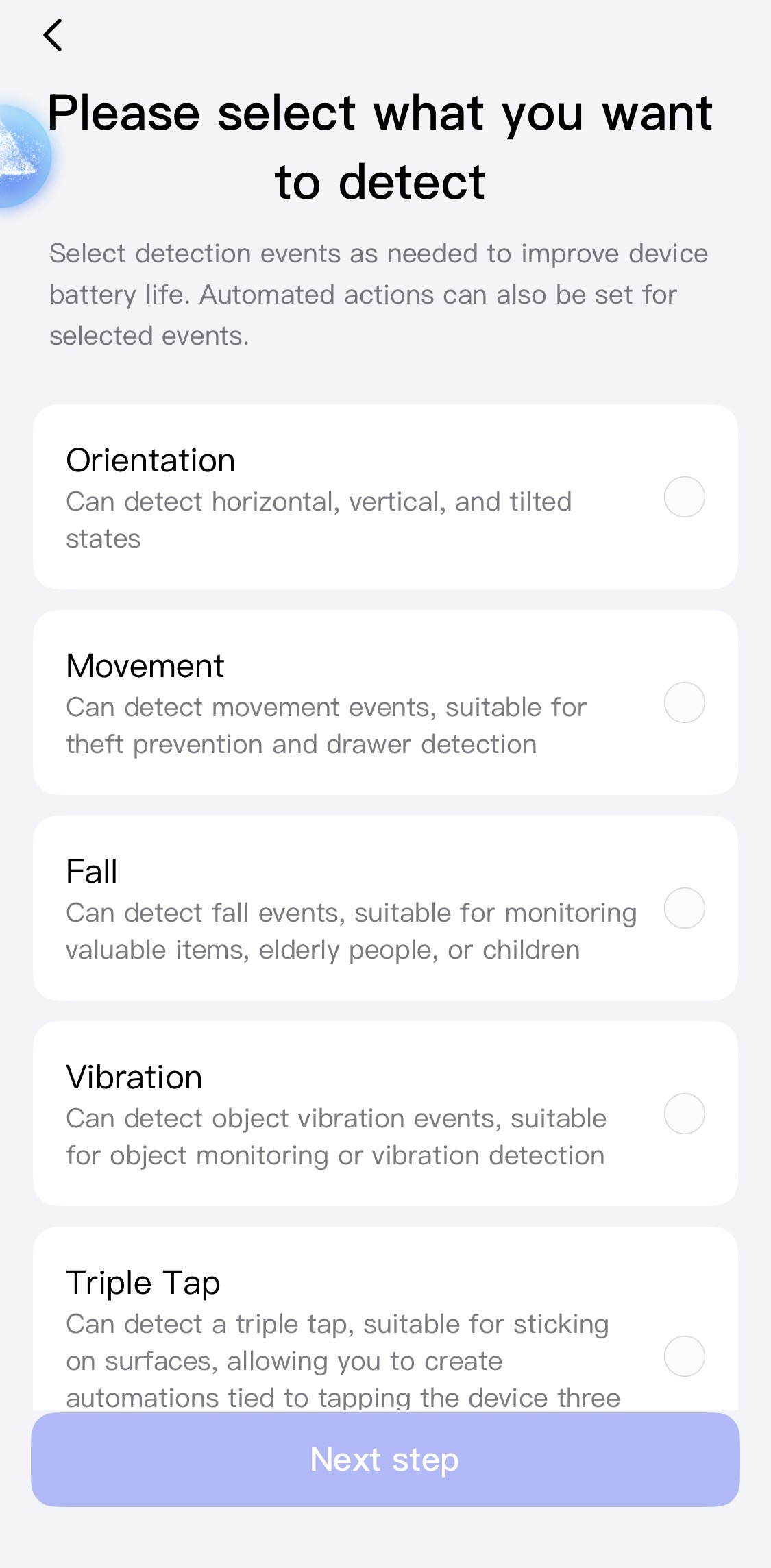Click the Orientation option title
This screenshot has width=771, height=1568.
pyautogui.click(x=151, y=460)
